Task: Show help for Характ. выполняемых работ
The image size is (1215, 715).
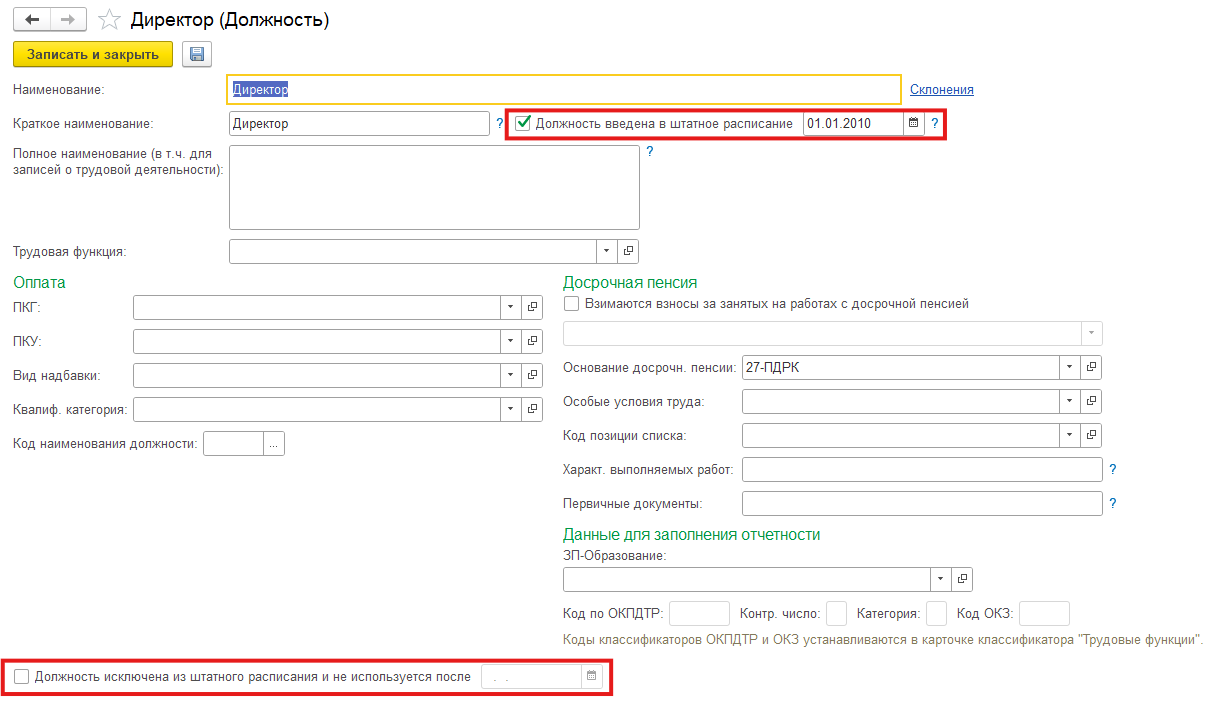Action: (1112, 470)
